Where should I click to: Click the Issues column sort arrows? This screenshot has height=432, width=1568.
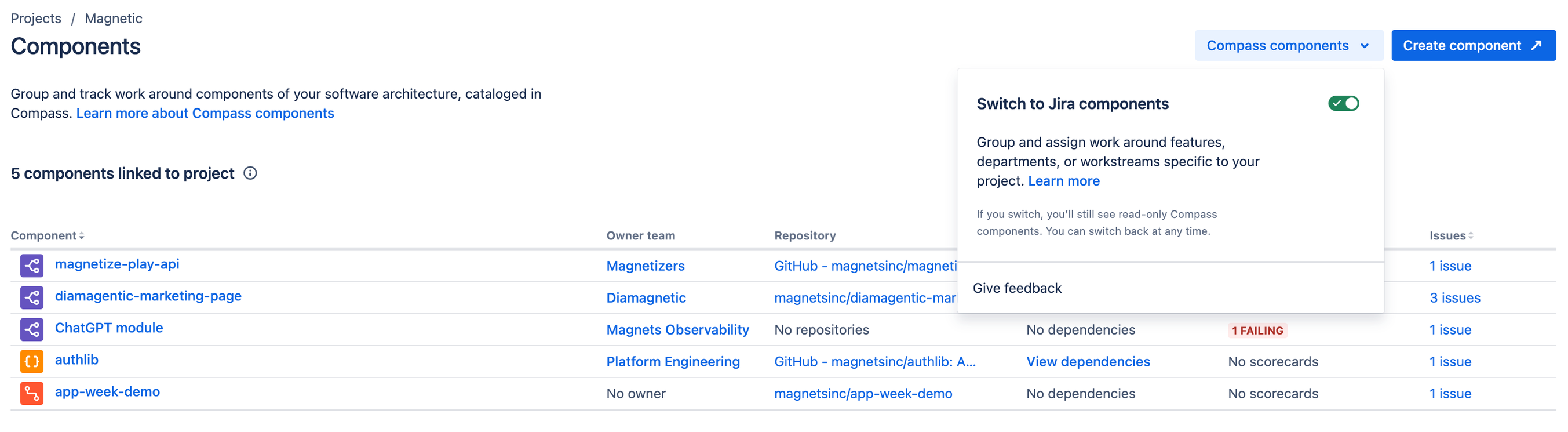point(1471,236)
